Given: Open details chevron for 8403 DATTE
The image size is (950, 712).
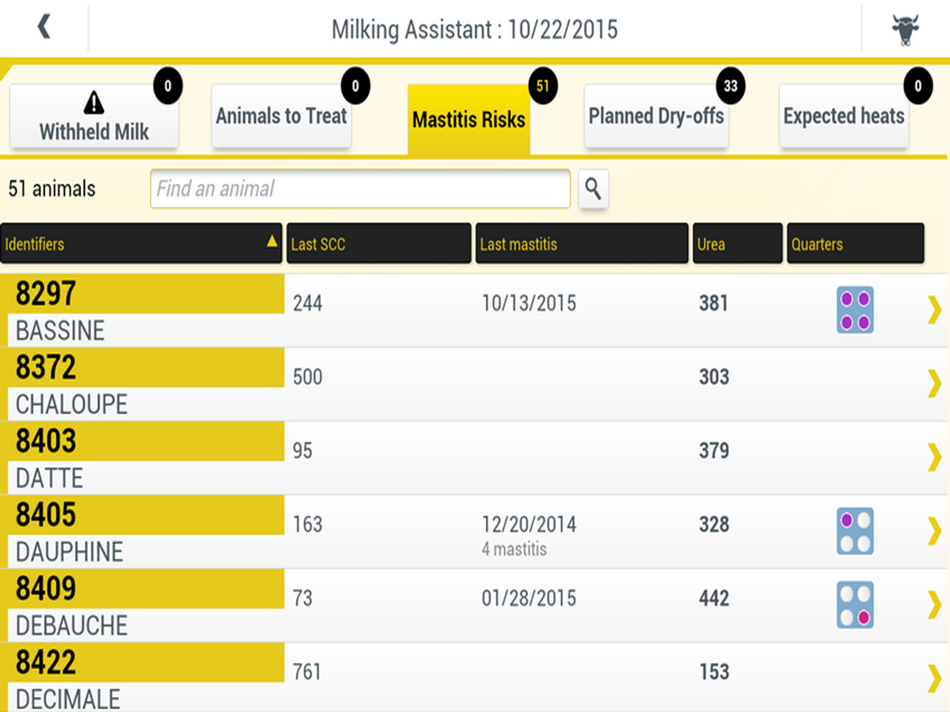Looking at the screenshot, I should click(934, 457).
